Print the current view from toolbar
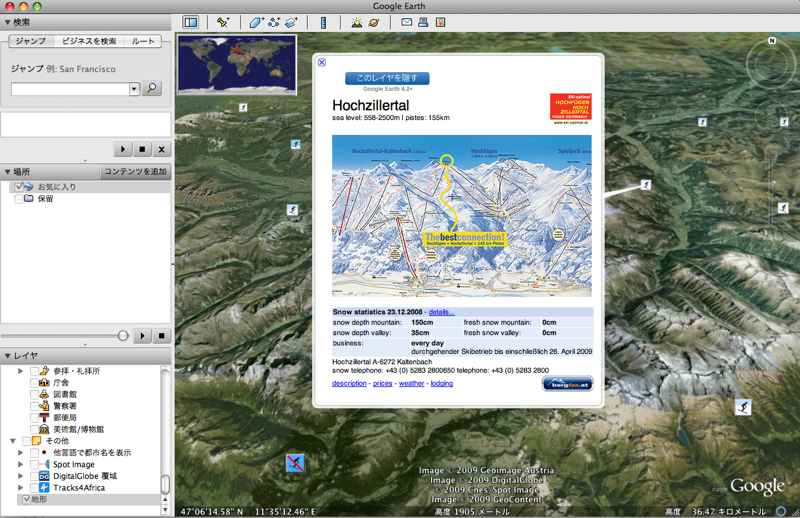 pyautogui.click(x=423, y=22)
